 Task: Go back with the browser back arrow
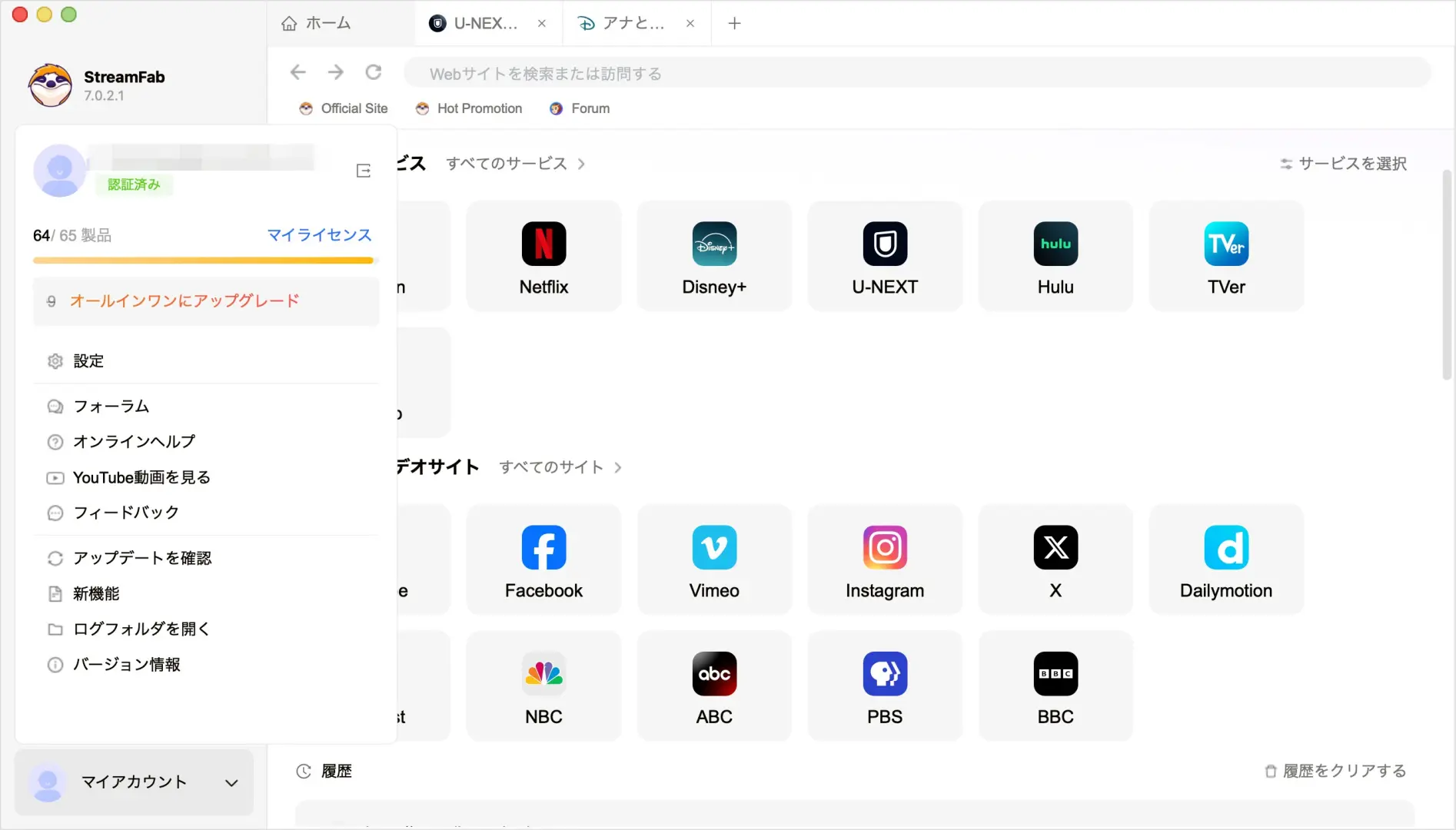[298, 72]
